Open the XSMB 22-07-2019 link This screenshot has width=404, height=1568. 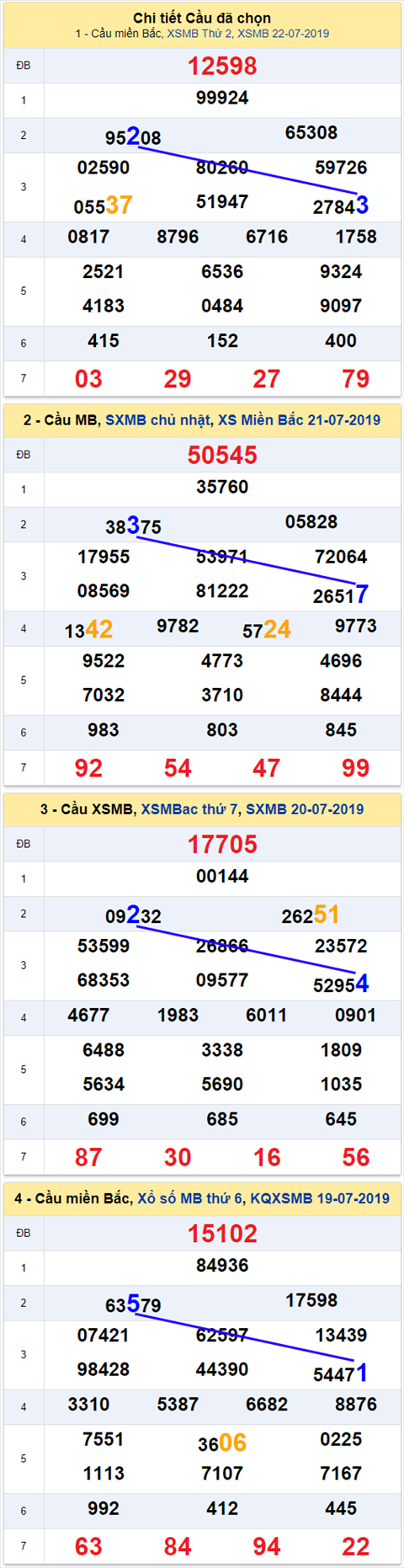click(284, 34)
